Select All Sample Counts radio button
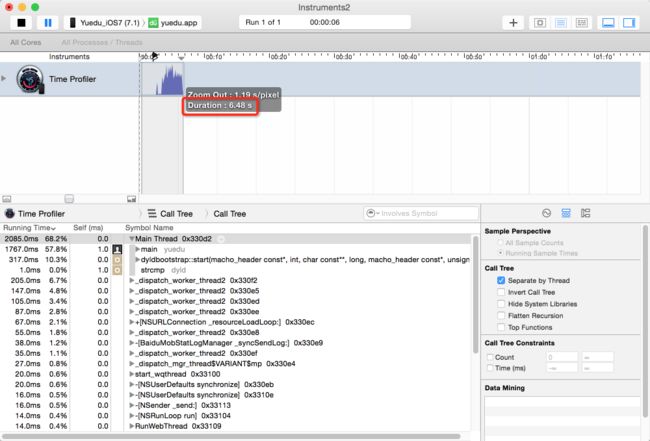The image size is (650, 441). click(x=500, y=242)
